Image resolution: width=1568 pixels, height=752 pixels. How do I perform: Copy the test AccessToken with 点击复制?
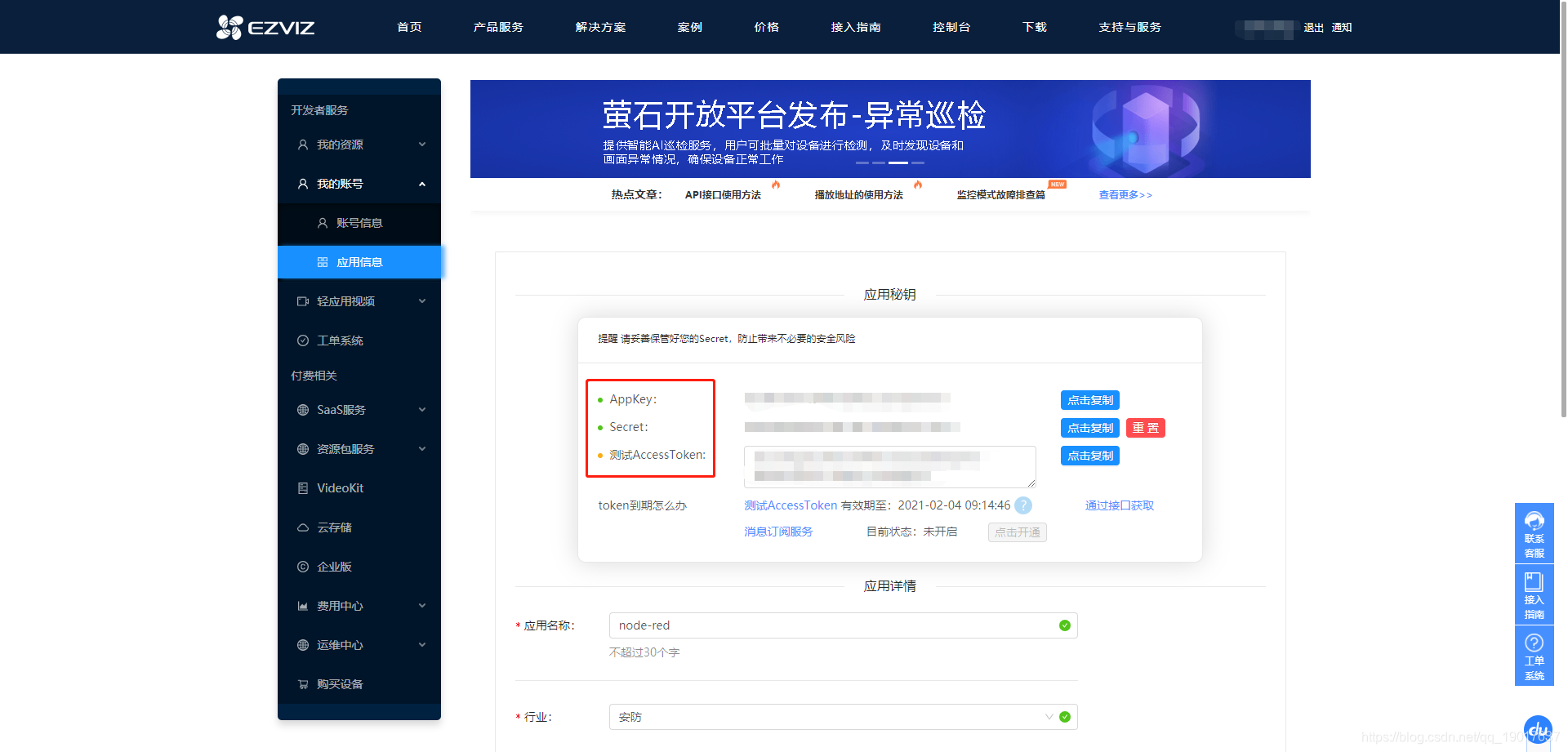tap(1090, 456)
